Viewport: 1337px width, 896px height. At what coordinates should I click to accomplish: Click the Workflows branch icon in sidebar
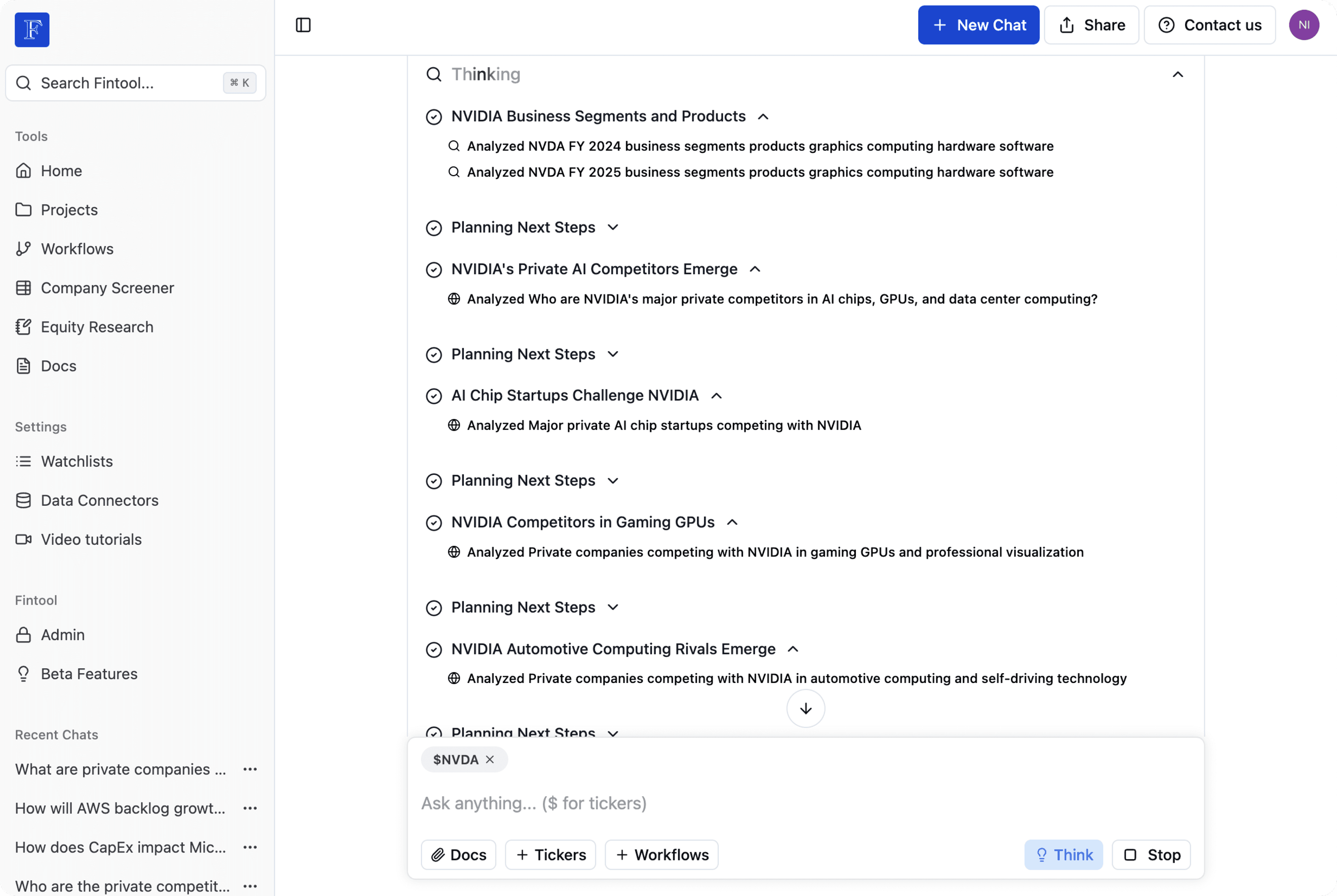tap(23, 249)
